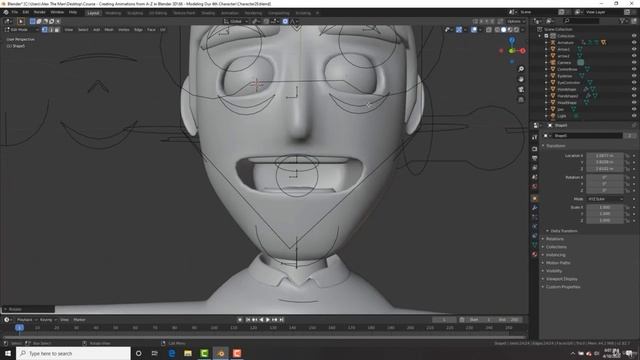Switch to the Layout workspace tab
The height and width of the screenshot is (360, 640).
point(93,13)
